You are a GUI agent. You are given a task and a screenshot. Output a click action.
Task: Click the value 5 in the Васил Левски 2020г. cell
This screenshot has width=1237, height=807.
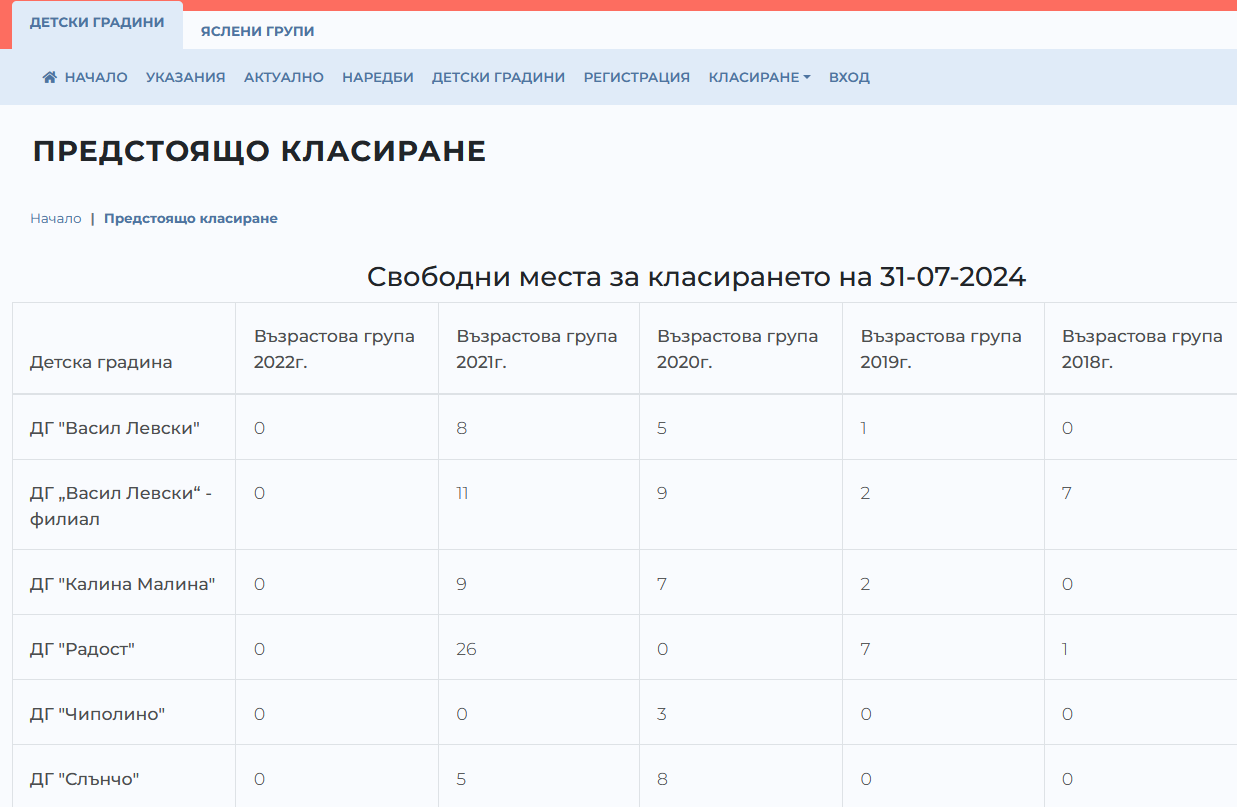(x=662, y=428)
